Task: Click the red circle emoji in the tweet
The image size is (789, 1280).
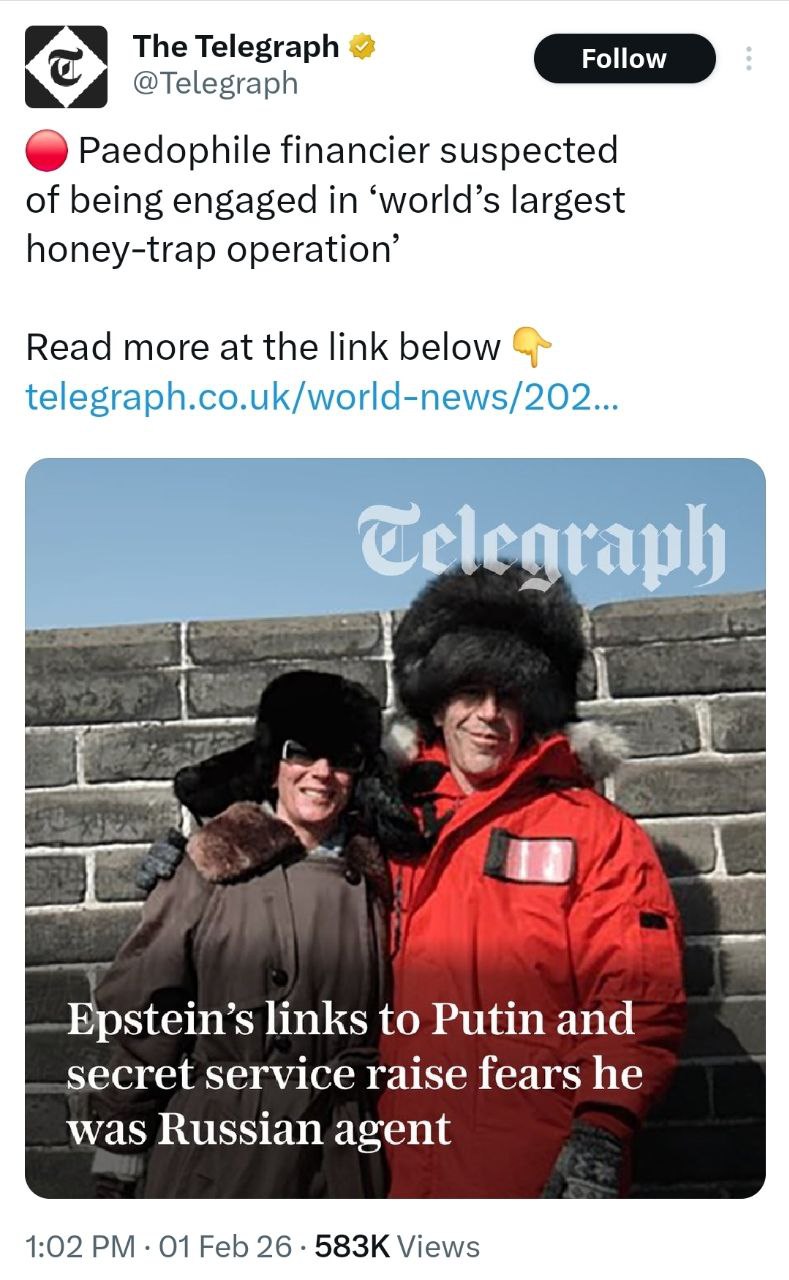Action: click(x=47, y=151)
